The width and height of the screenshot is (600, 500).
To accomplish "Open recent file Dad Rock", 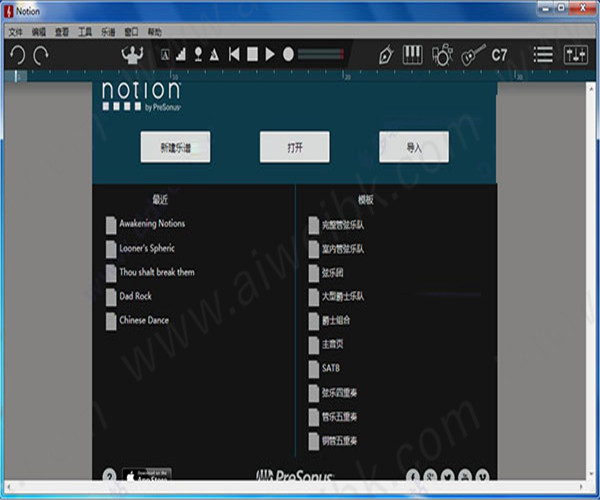I will (129, 296).
